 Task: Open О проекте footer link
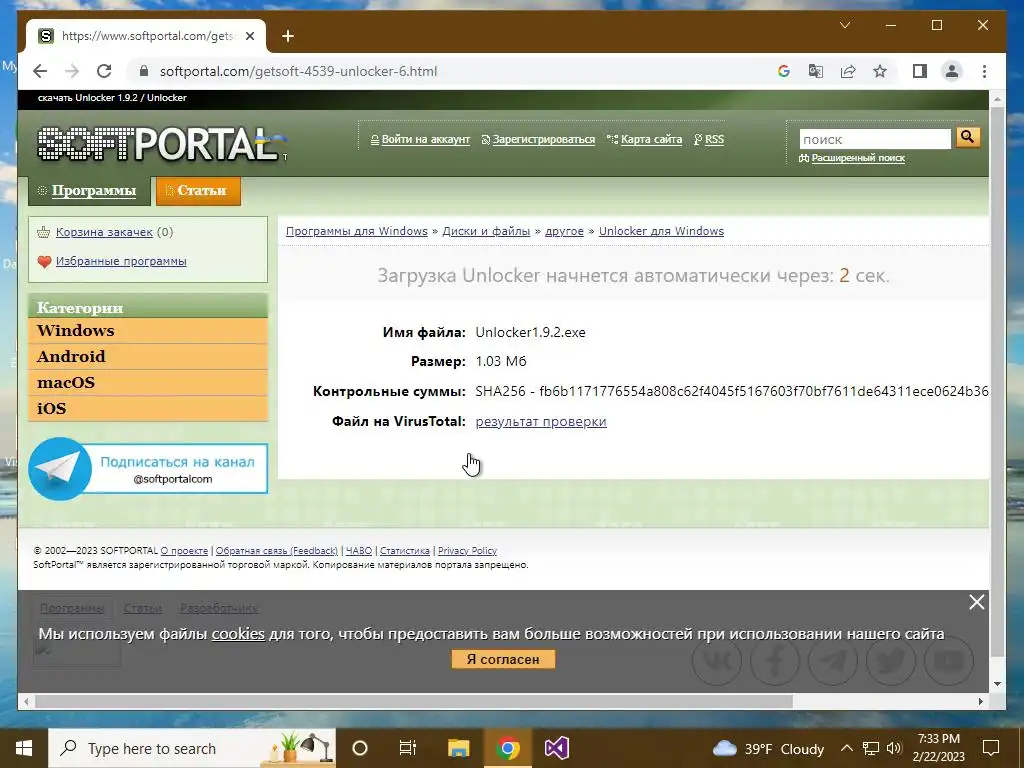click(184, 551)
